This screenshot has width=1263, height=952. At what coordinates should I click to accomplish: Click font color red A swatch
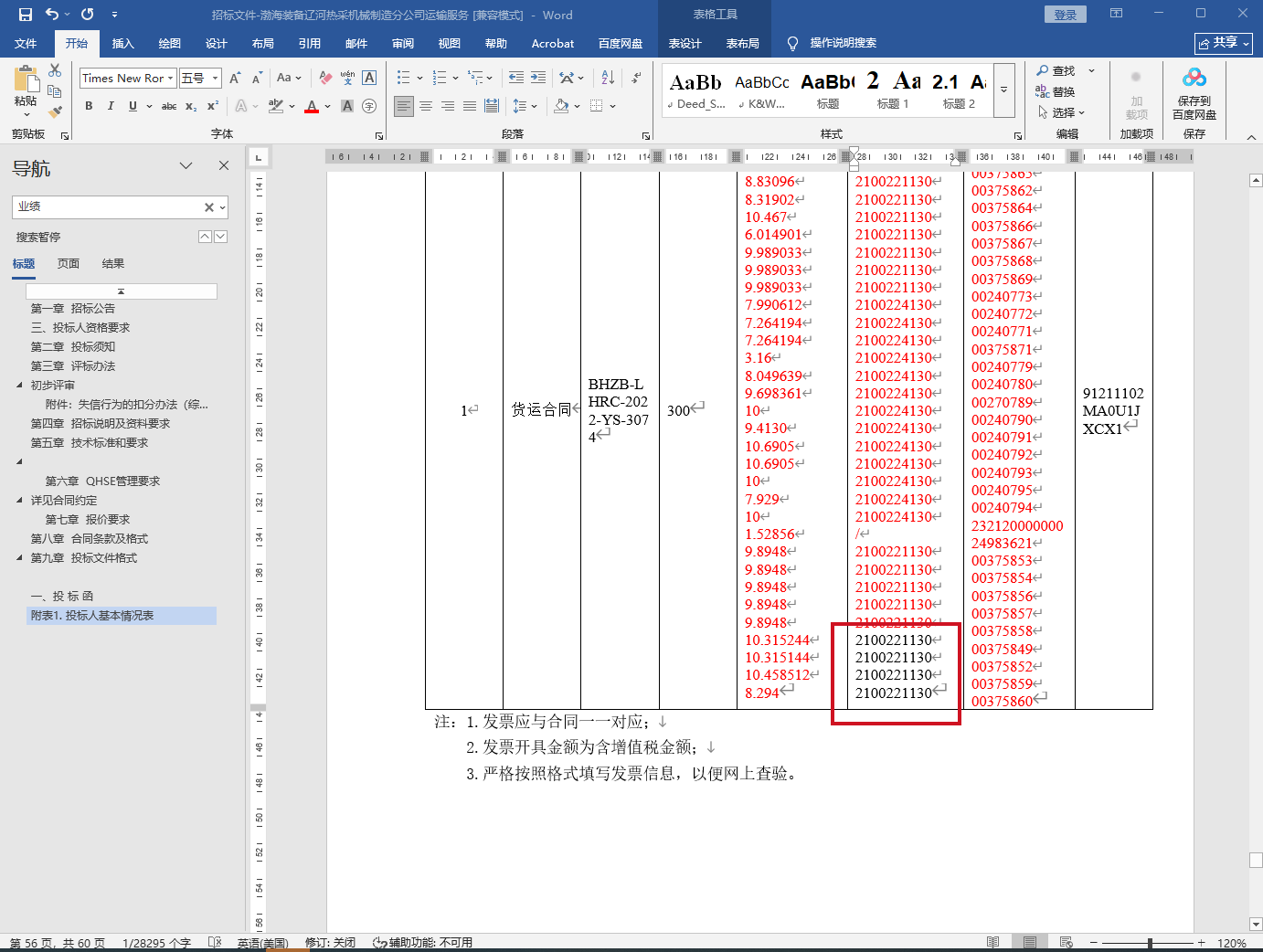tap(312, 106)
